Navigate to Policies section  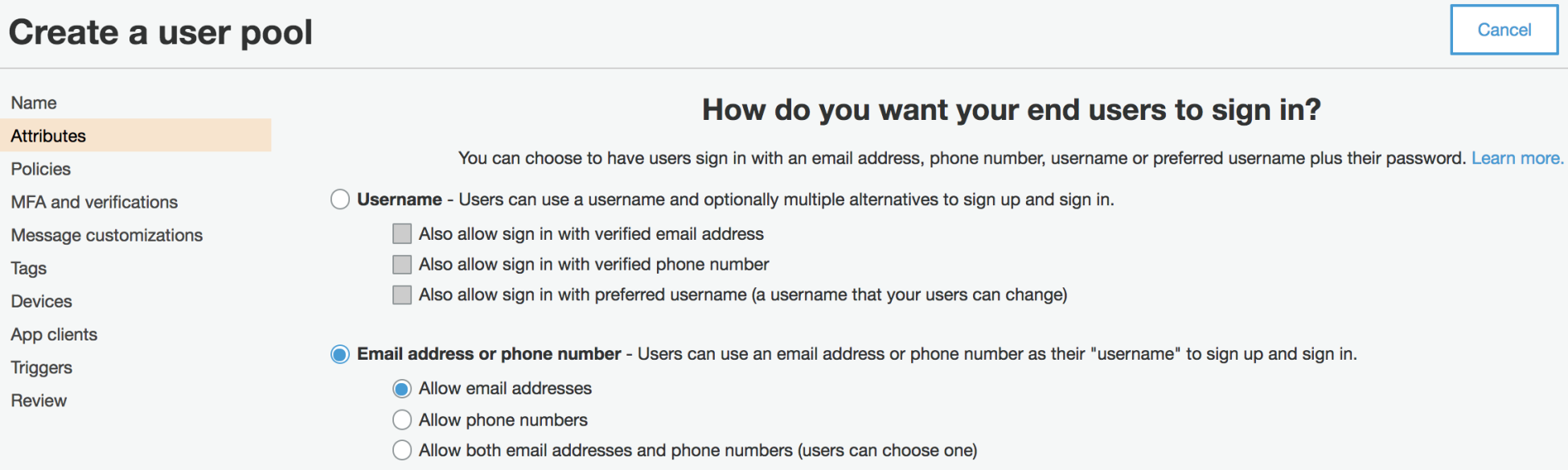coord(41,169)
